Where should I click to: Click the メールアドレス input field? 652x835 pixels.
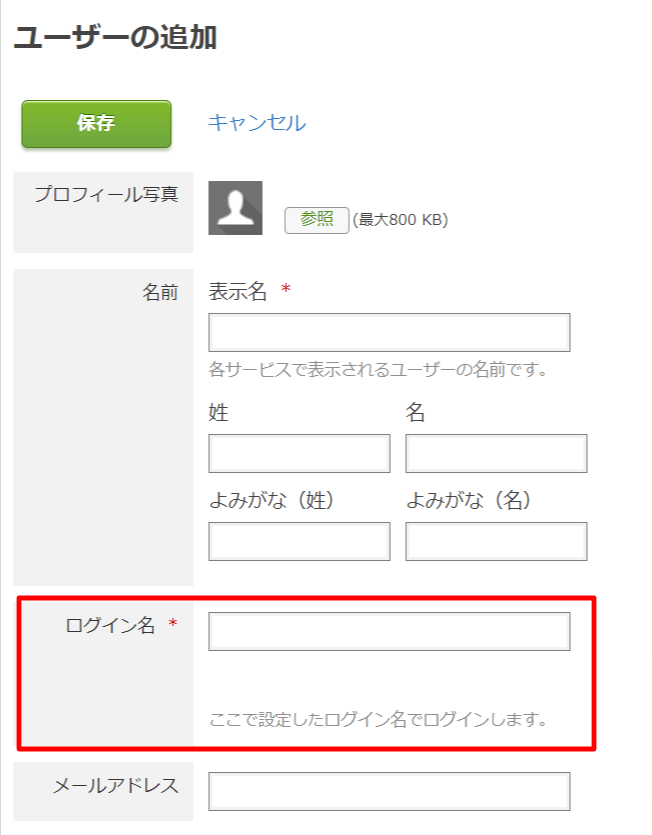389,791
